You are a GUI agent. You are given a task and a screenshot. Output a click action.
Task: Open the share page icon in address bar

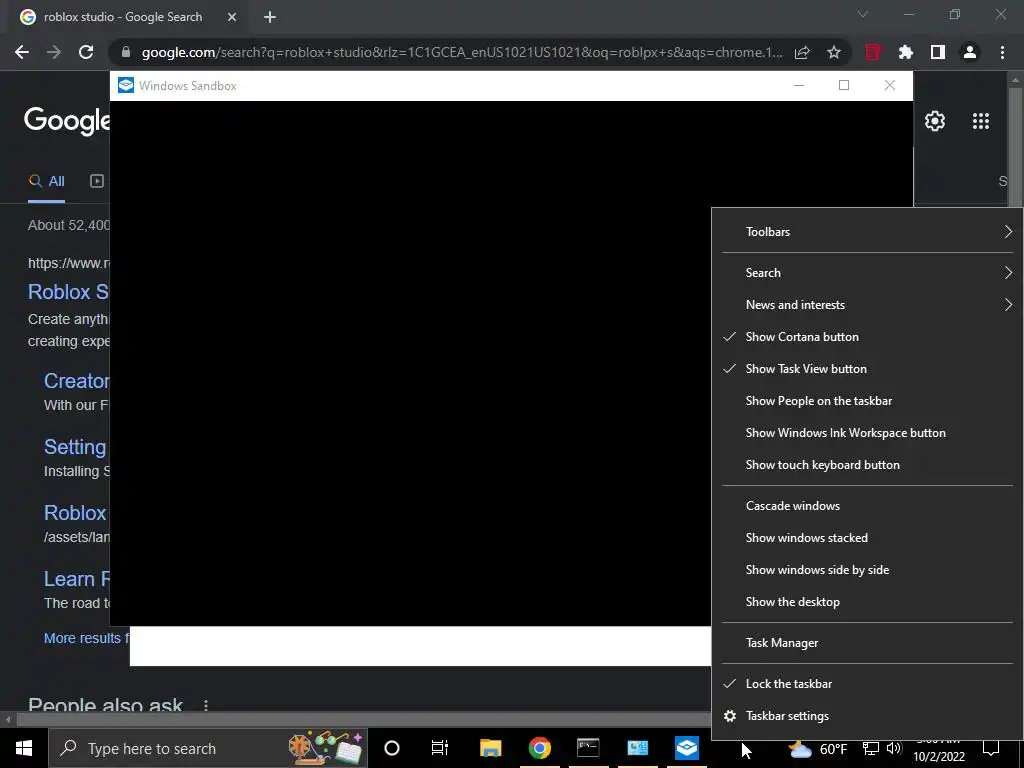[802, 52]
